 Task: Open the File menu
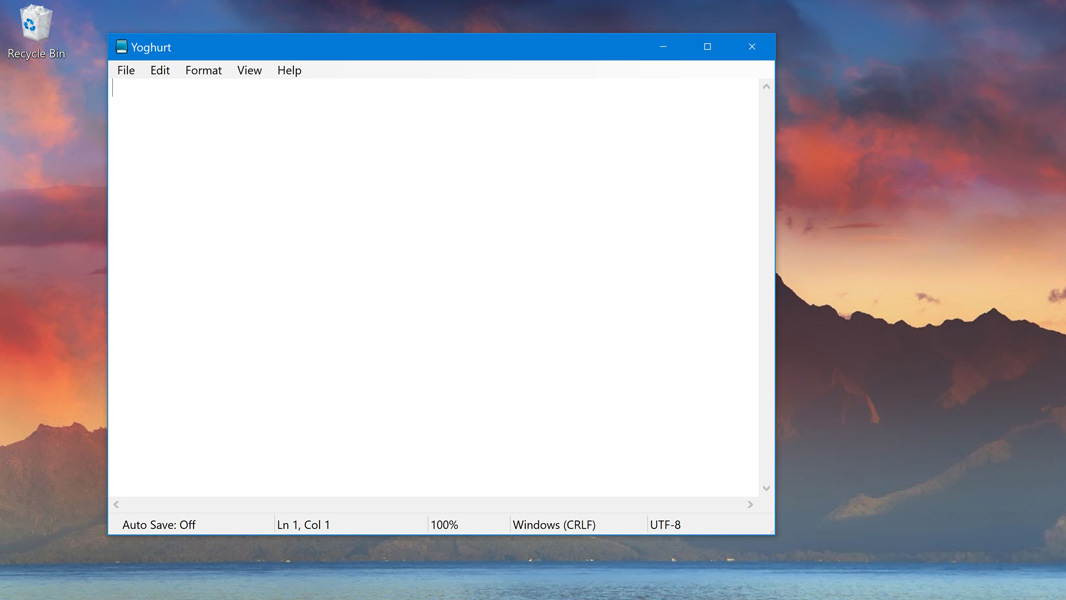126,71
